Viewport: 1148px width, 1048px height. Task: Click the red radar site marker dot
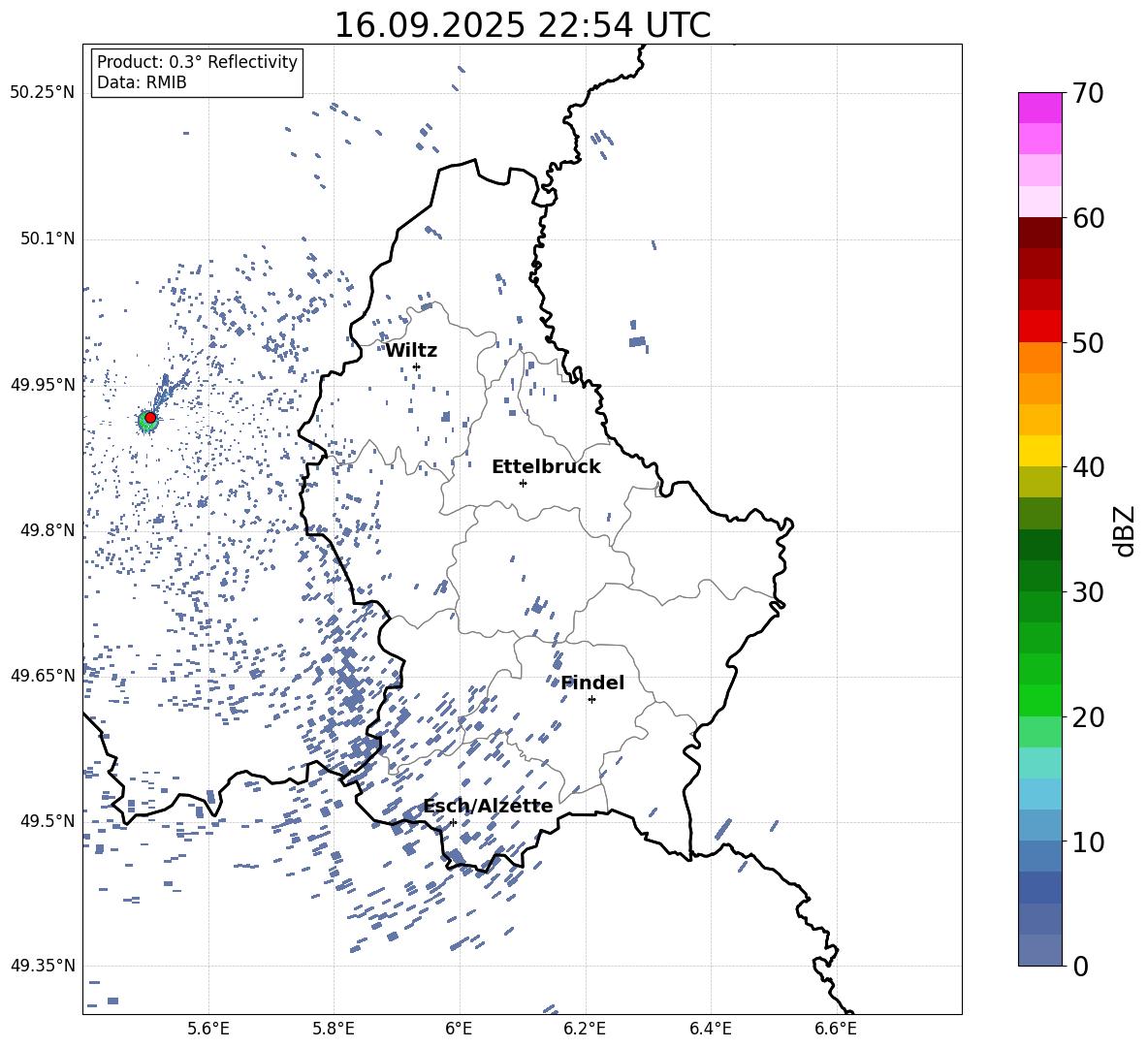[x=150, y=417]
